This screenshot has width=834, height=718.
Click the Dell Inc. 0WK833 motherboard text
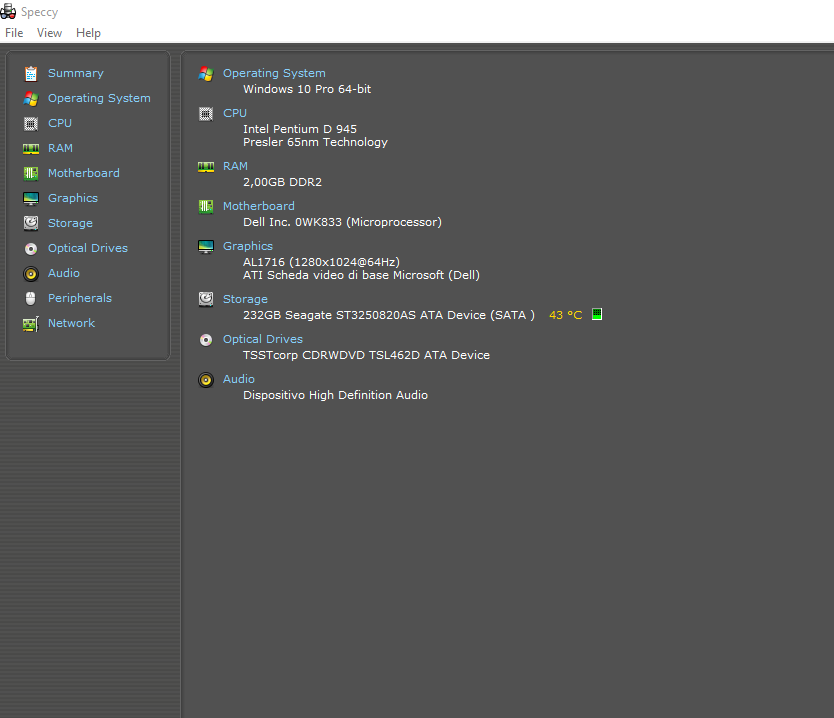click(x=343, y=222)
